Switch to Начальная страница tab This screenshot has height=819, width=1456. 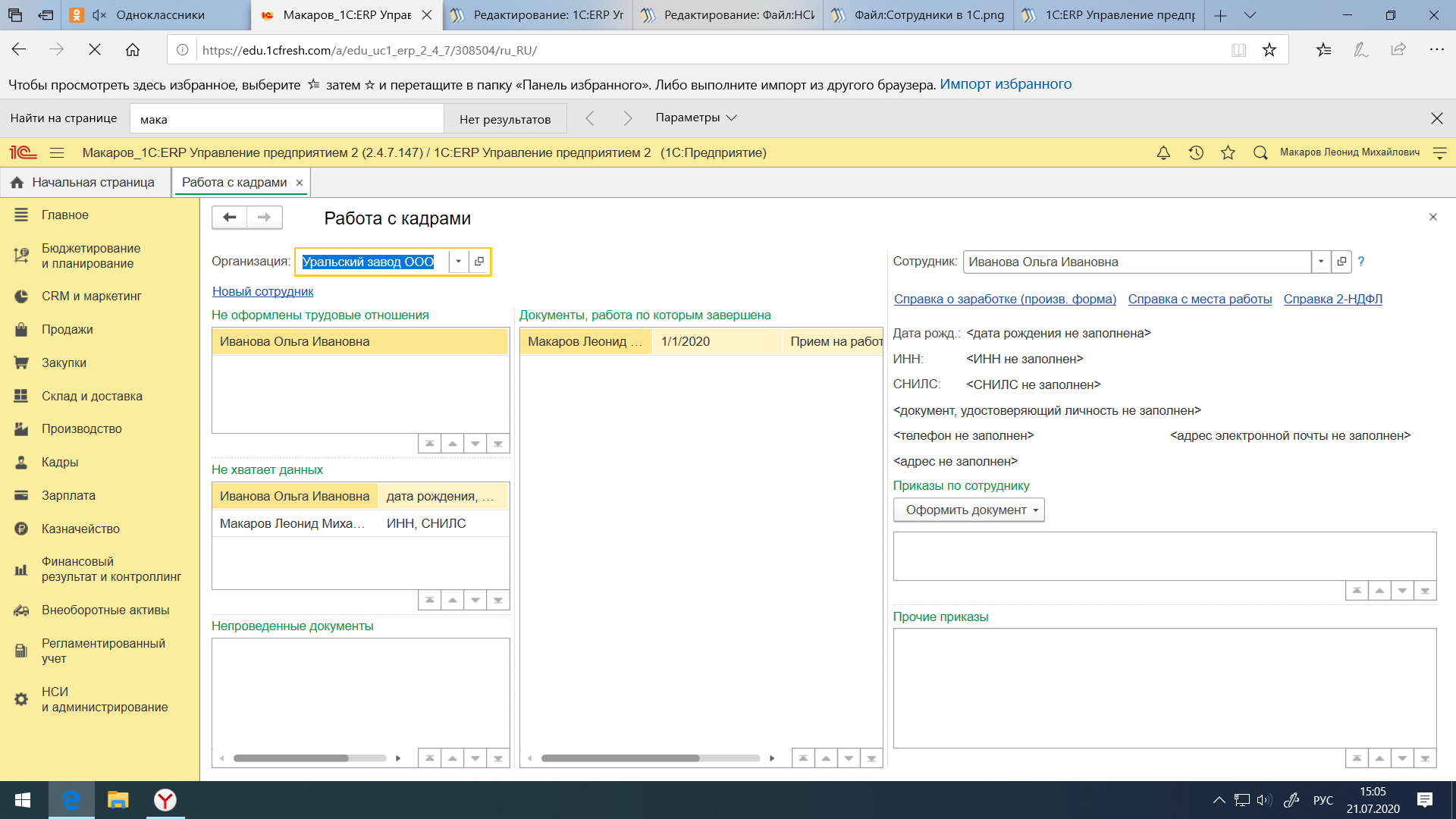pyautogui.click(x=86, y=182)
